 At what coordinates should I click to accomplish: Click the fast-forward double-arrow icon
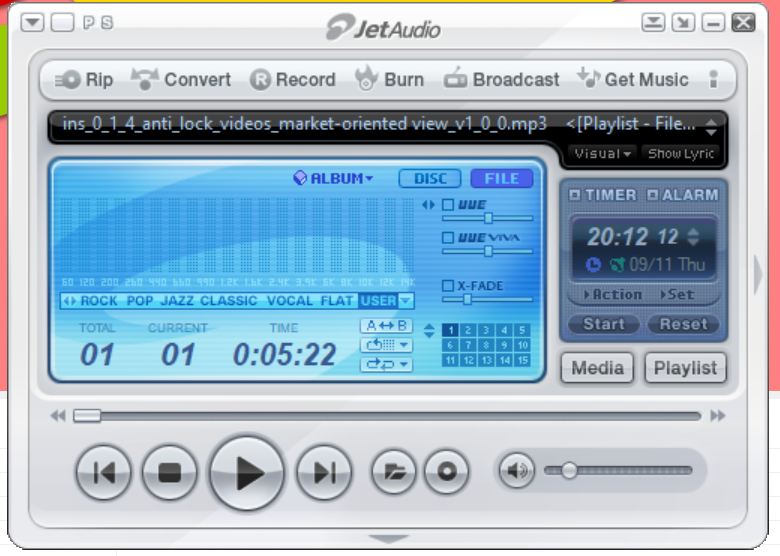click(717, 415)
